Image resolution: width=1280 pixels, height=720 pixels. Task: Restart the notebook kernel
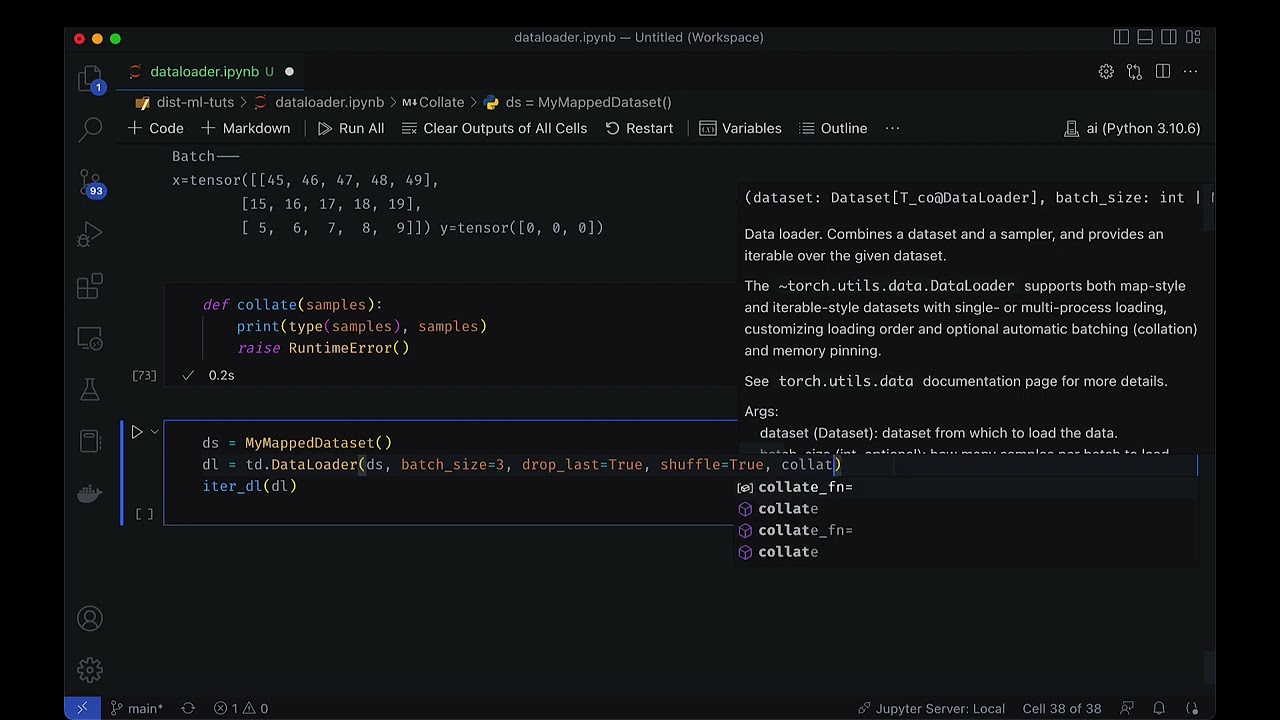(x=638, y=128)
